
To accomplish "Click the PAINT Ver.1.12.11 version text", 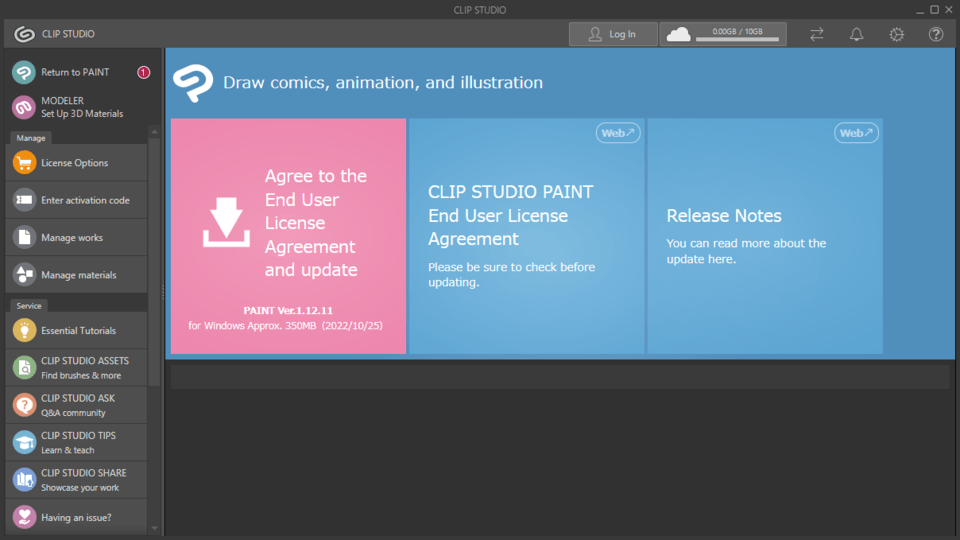I will coord(288,310).
